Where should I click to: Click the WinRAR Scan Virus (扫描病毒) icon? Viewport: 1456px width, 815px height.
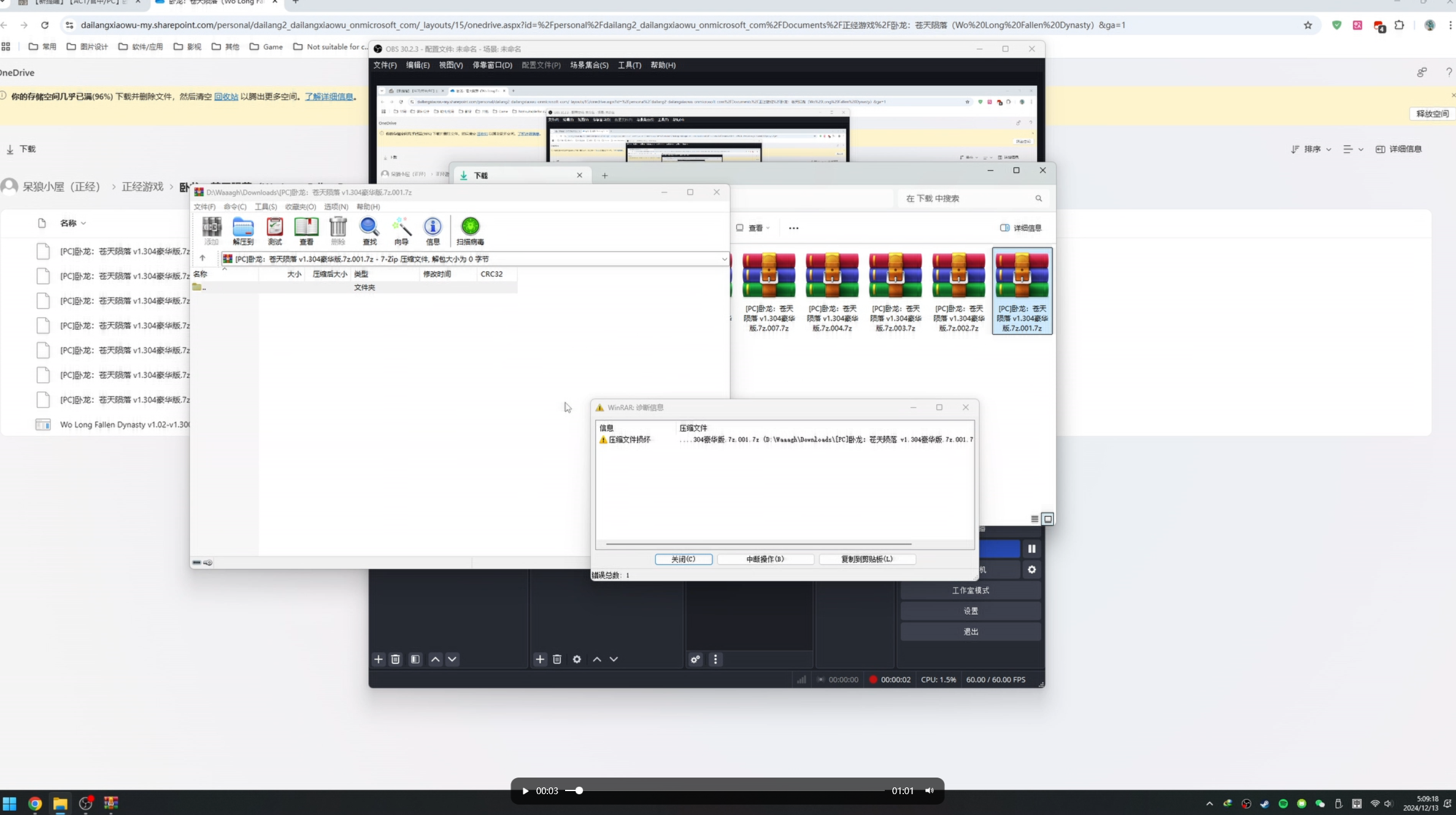pos(470,231)
